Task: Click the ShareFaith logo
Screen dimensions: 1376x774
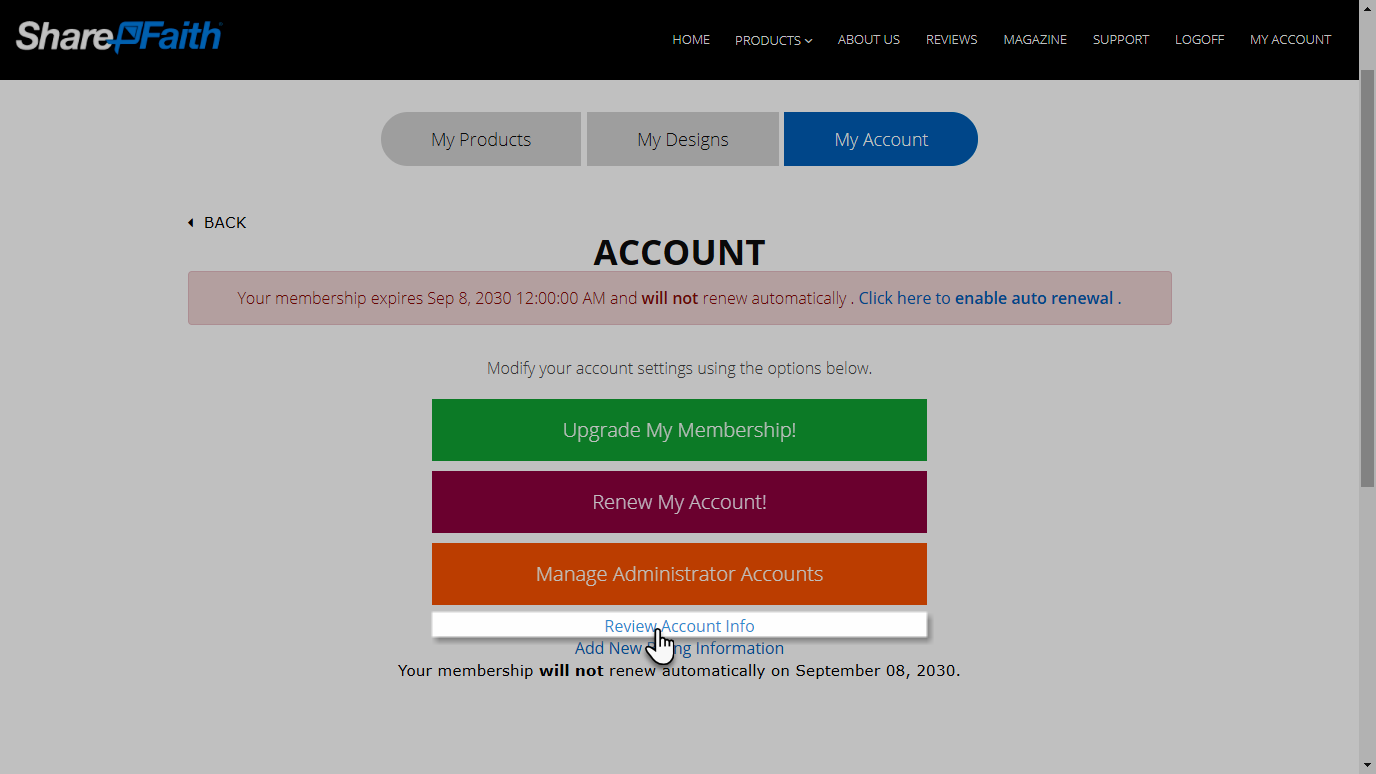Action: pos(119,37)
